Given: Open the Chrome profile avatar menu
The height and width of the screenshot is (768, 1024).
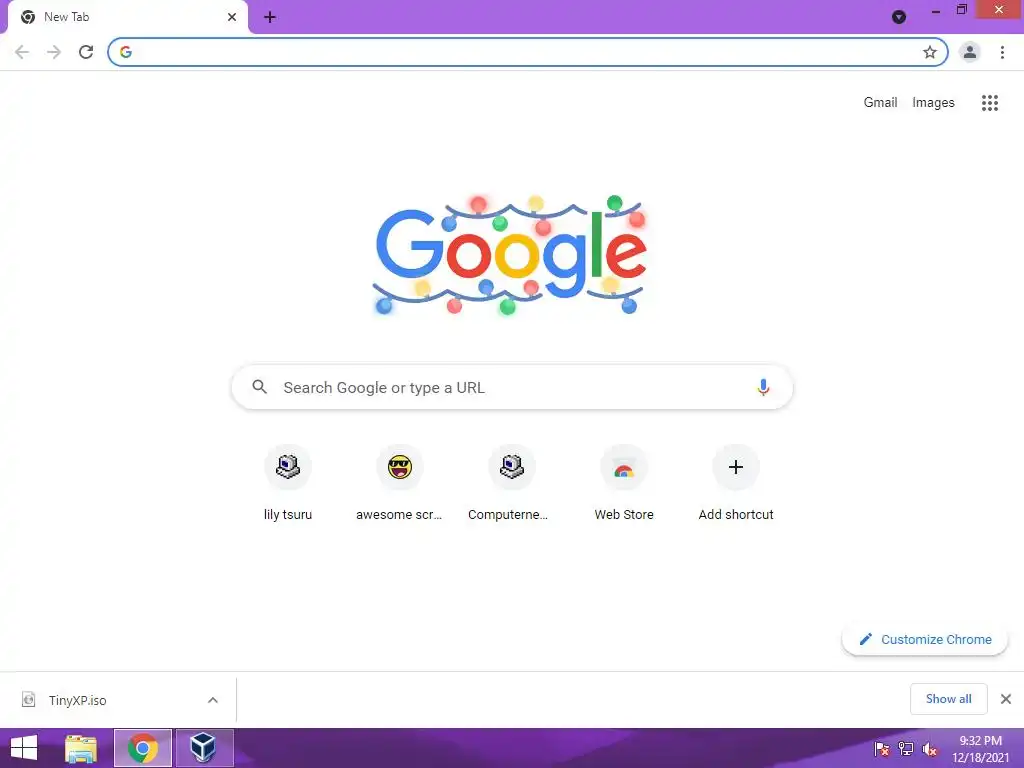Looking at the screenshot, I should pos(970,52).
